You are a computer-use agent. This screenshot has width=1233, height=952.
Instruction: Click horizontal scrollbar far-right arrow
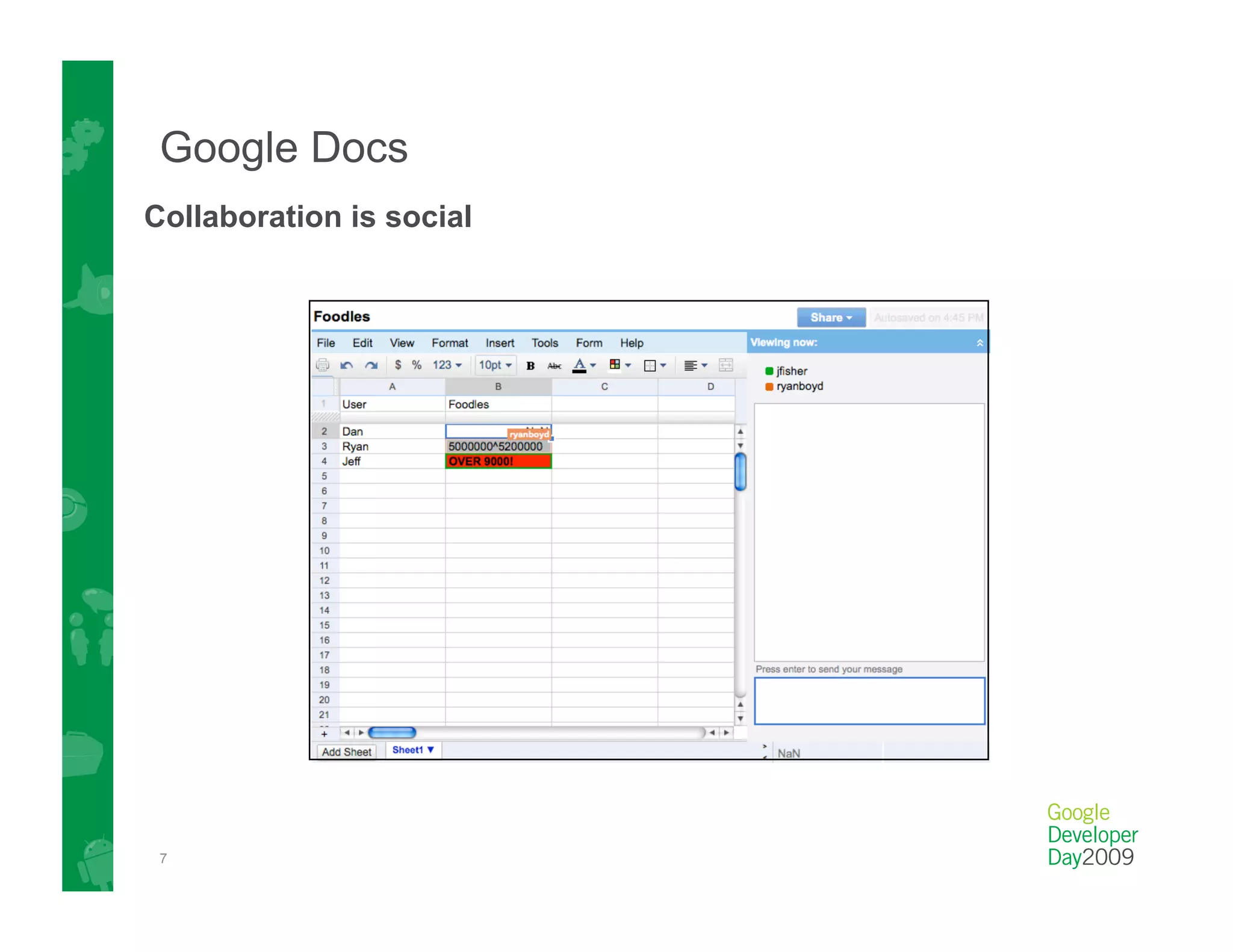coord(726,732)
